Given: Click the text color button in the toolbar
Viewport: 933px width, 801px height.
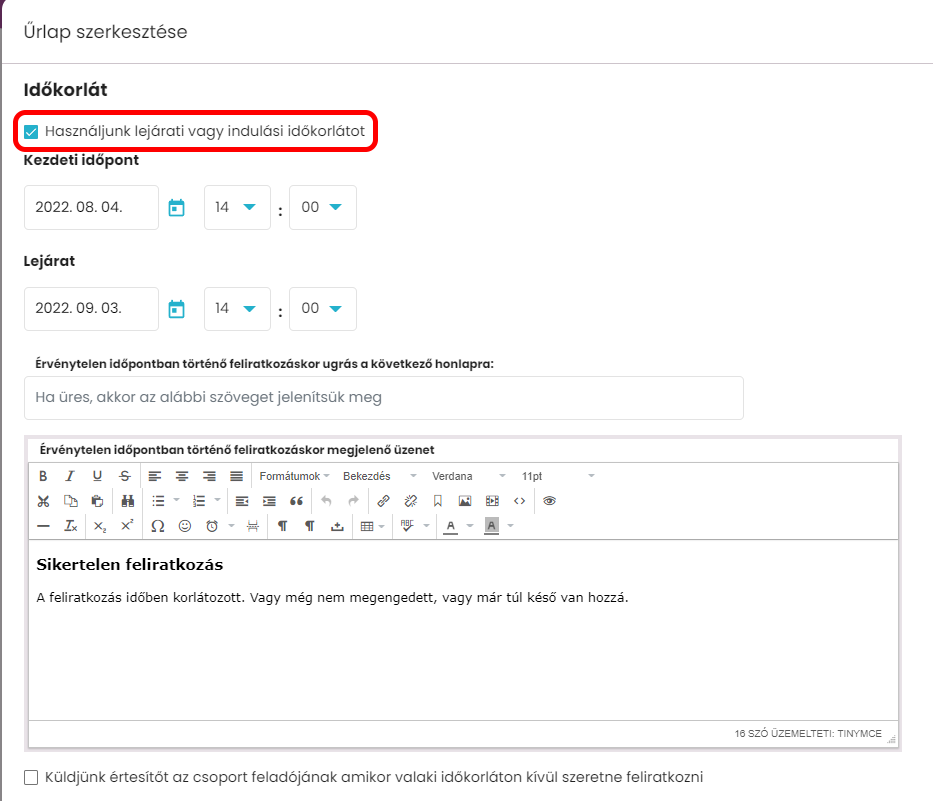Looking at the screenshot, I should point(451,526).
